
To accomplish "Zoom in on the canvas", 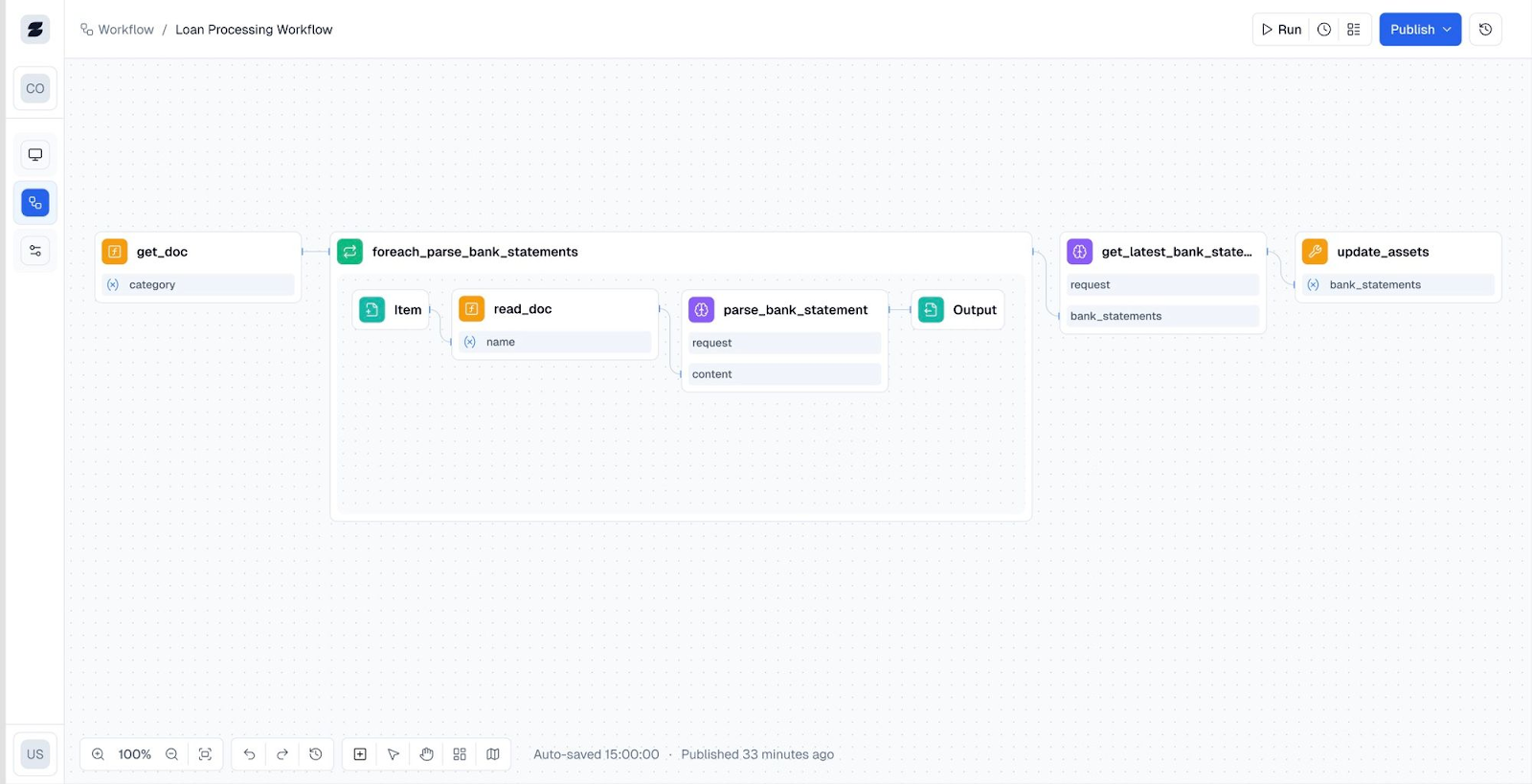I will [98, 754].
